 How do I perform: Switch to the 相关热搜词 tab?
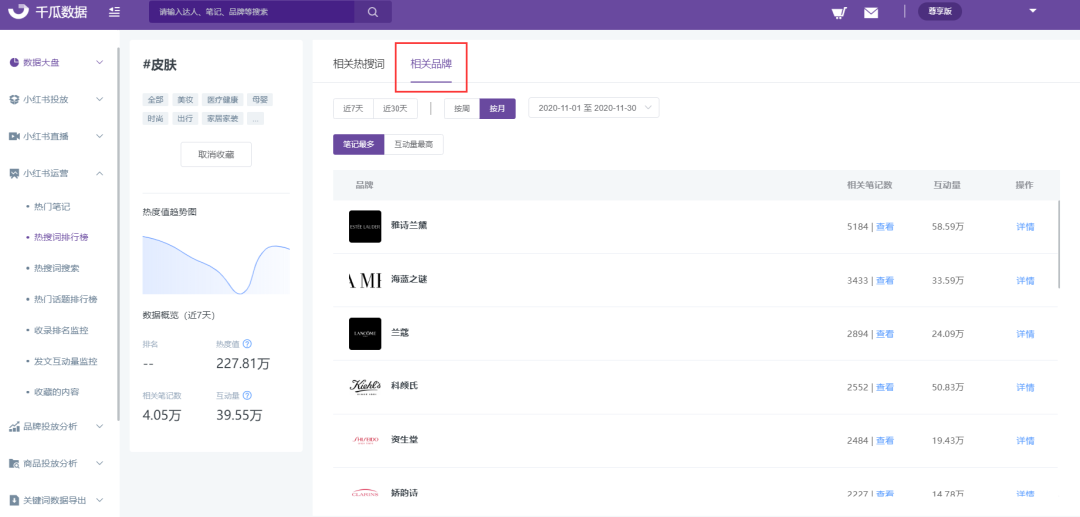click(x=359, y=64)
